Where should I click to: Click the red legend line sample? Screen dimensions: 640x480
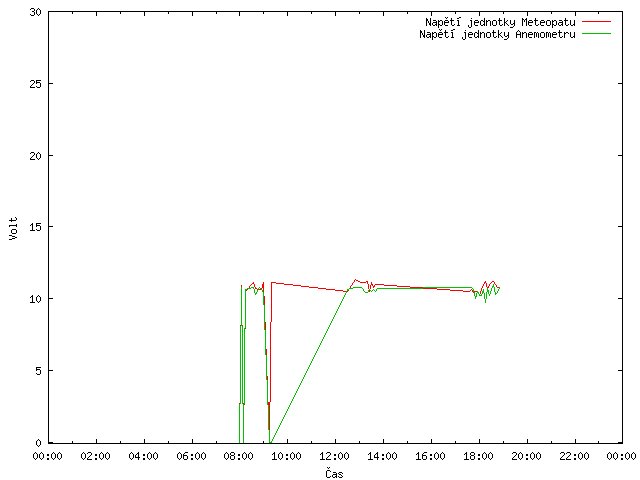point(596,22)
